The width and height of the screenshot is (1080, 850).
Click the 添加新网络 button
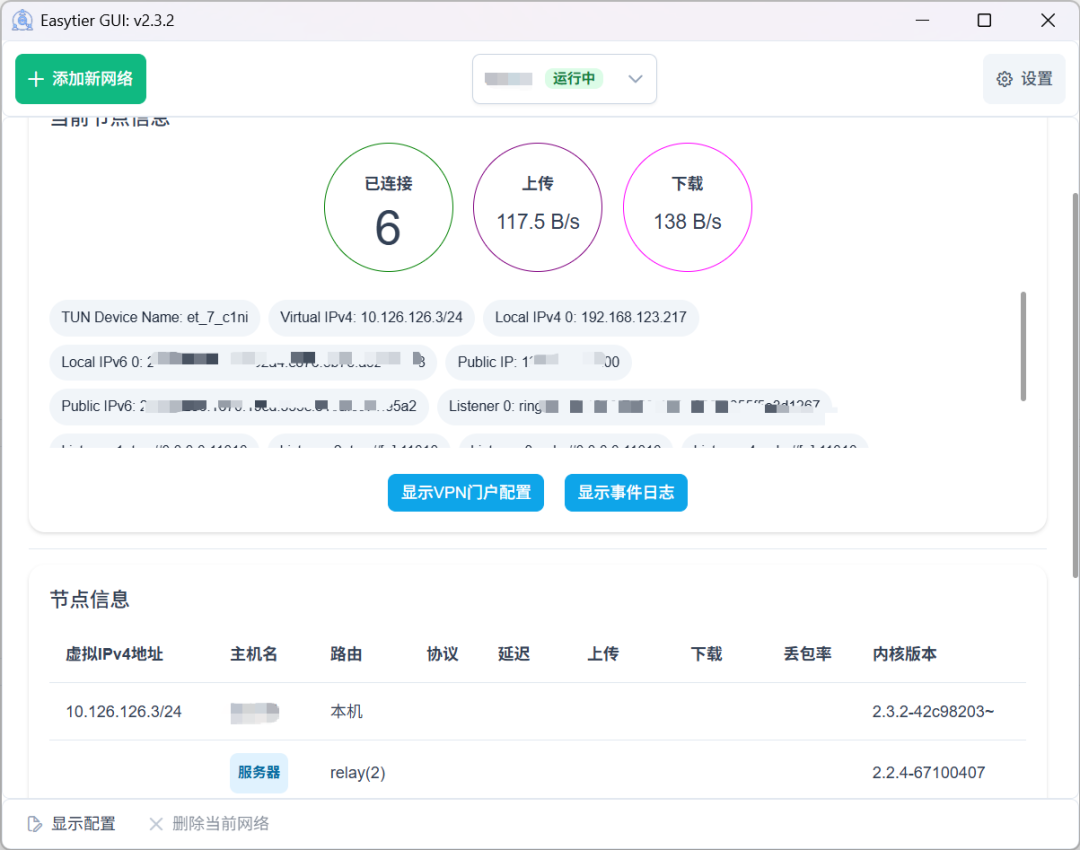[x=81, y=79]
